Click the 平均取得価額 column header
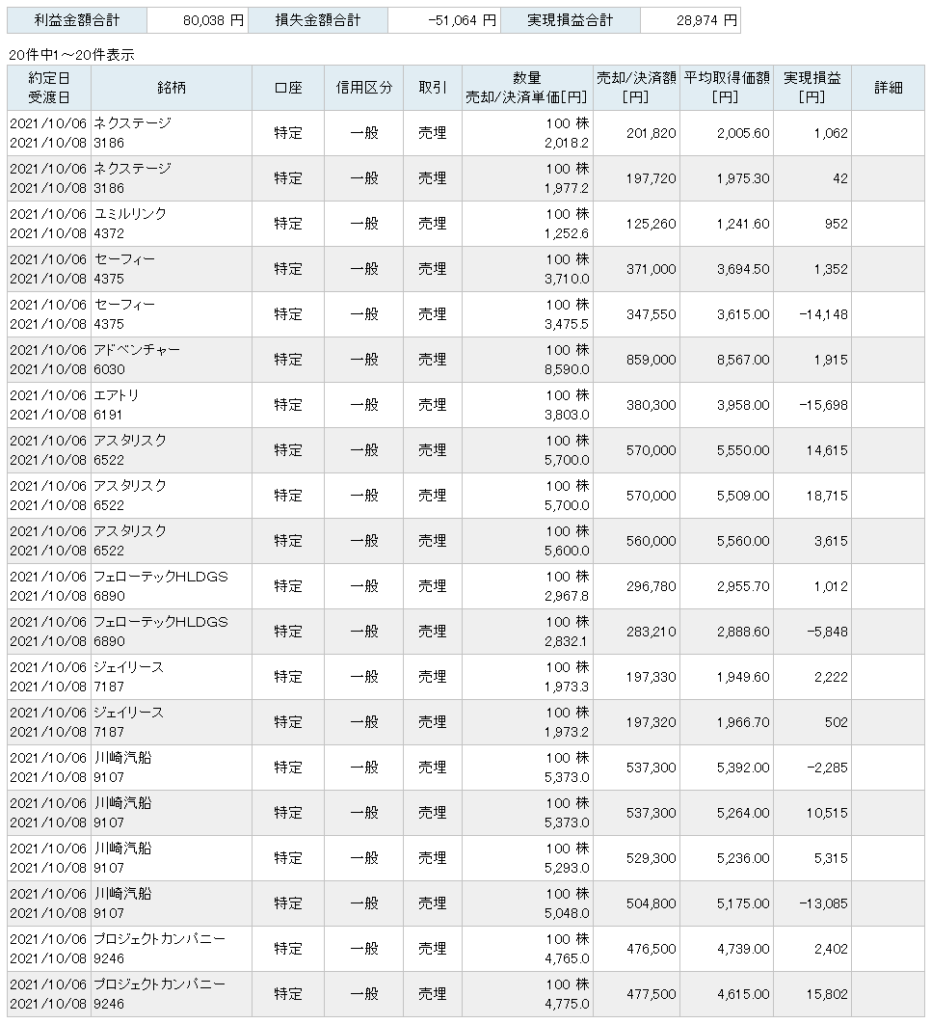This screenshot has height=1024, width=931. click(727, 88)
